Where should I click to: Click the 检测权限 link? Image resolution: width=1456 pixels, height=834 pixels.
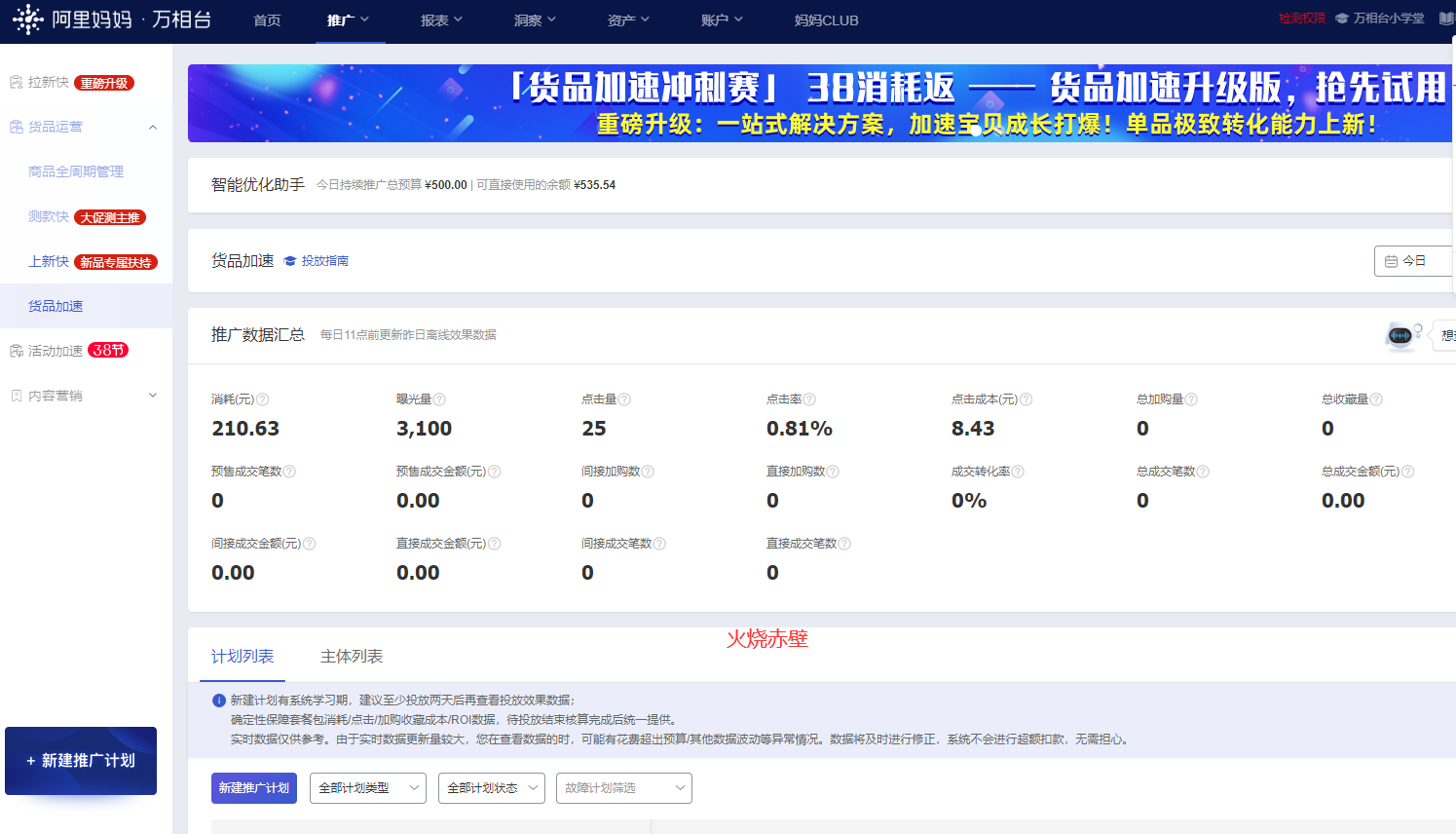1302,19
